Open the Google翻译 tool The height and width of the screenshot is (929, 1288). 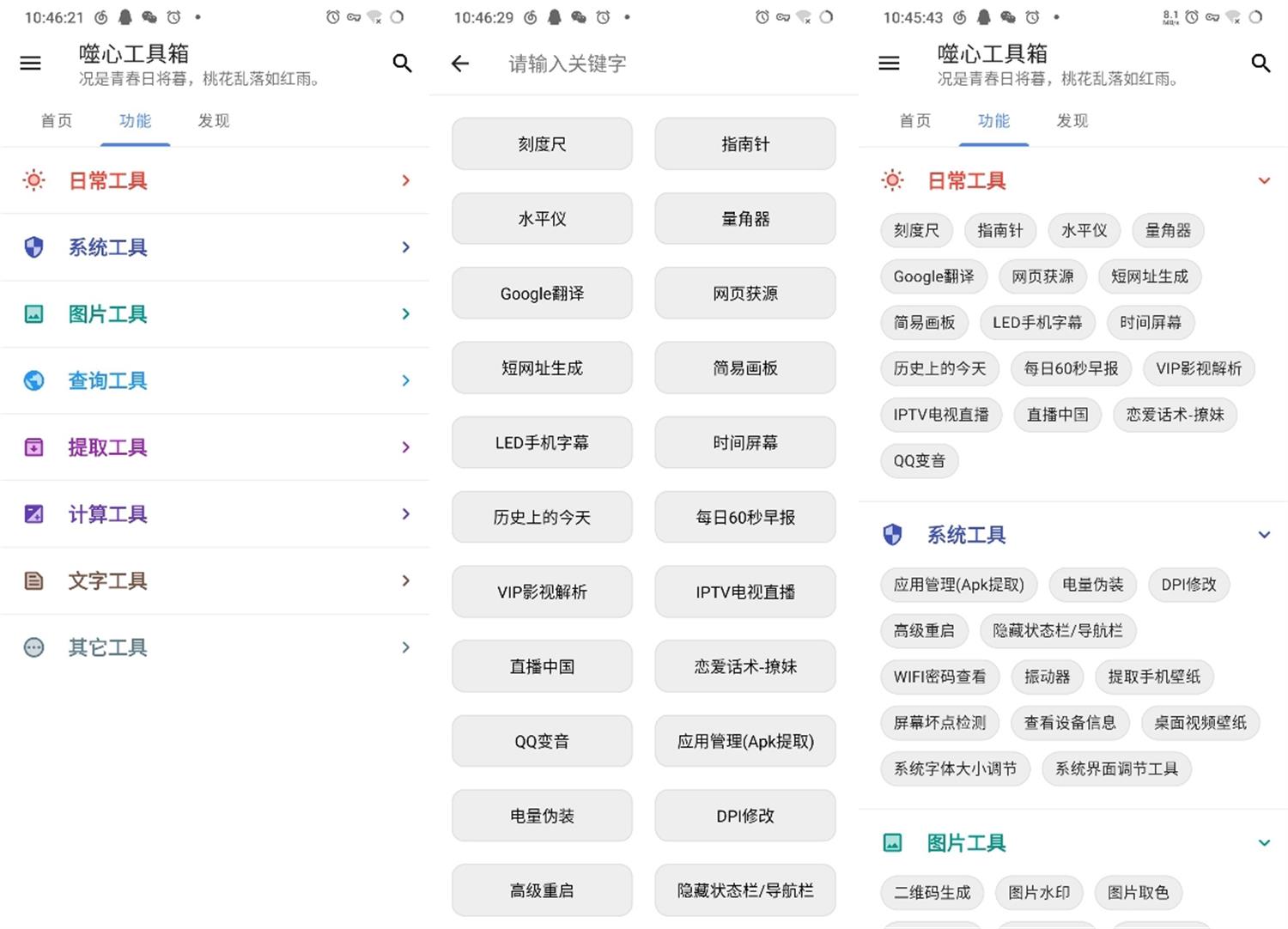click(541, 293)
